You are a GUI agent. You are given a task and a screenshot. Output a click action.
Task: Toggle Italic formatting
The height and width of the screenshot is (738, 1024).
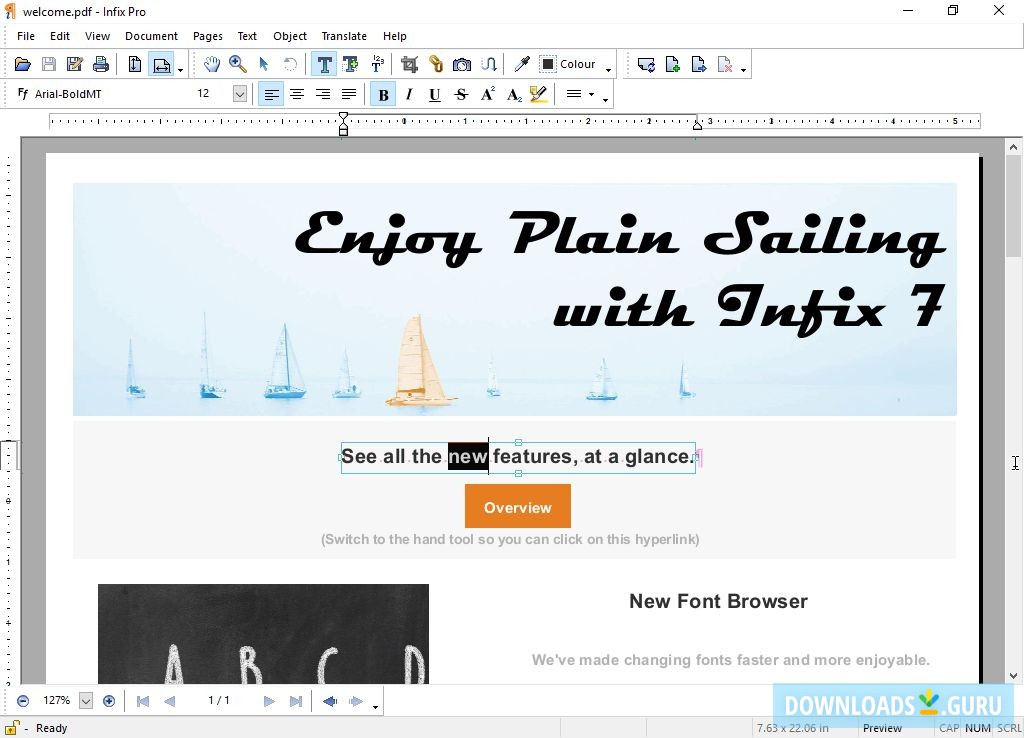pos(409,95)
